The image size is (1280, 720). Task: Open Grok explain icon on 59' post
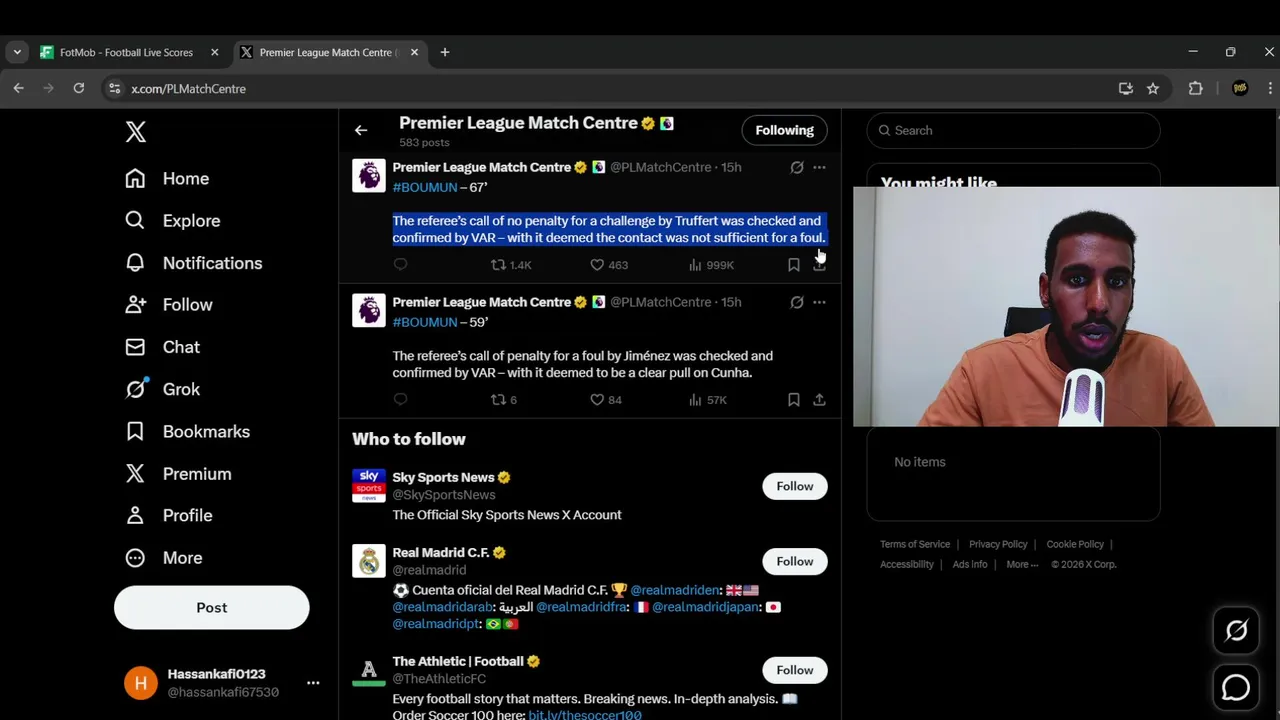[797, 302]
